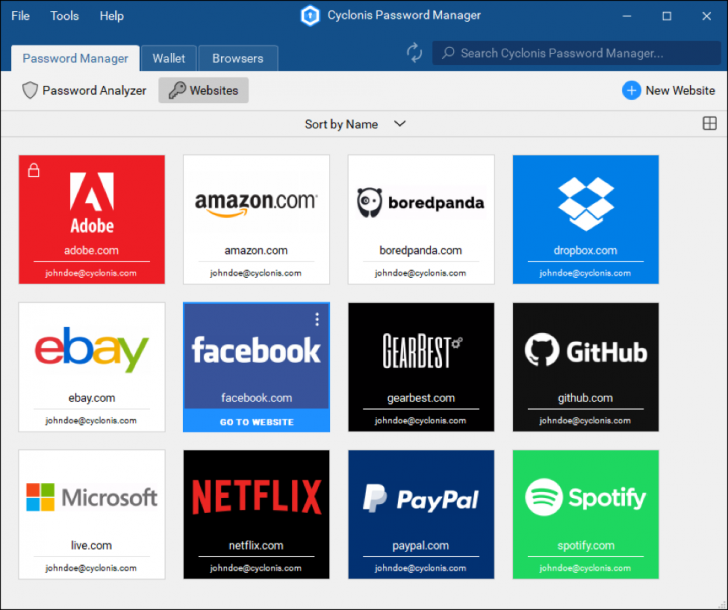Click the email under gearbest.com

click(421, 421)
